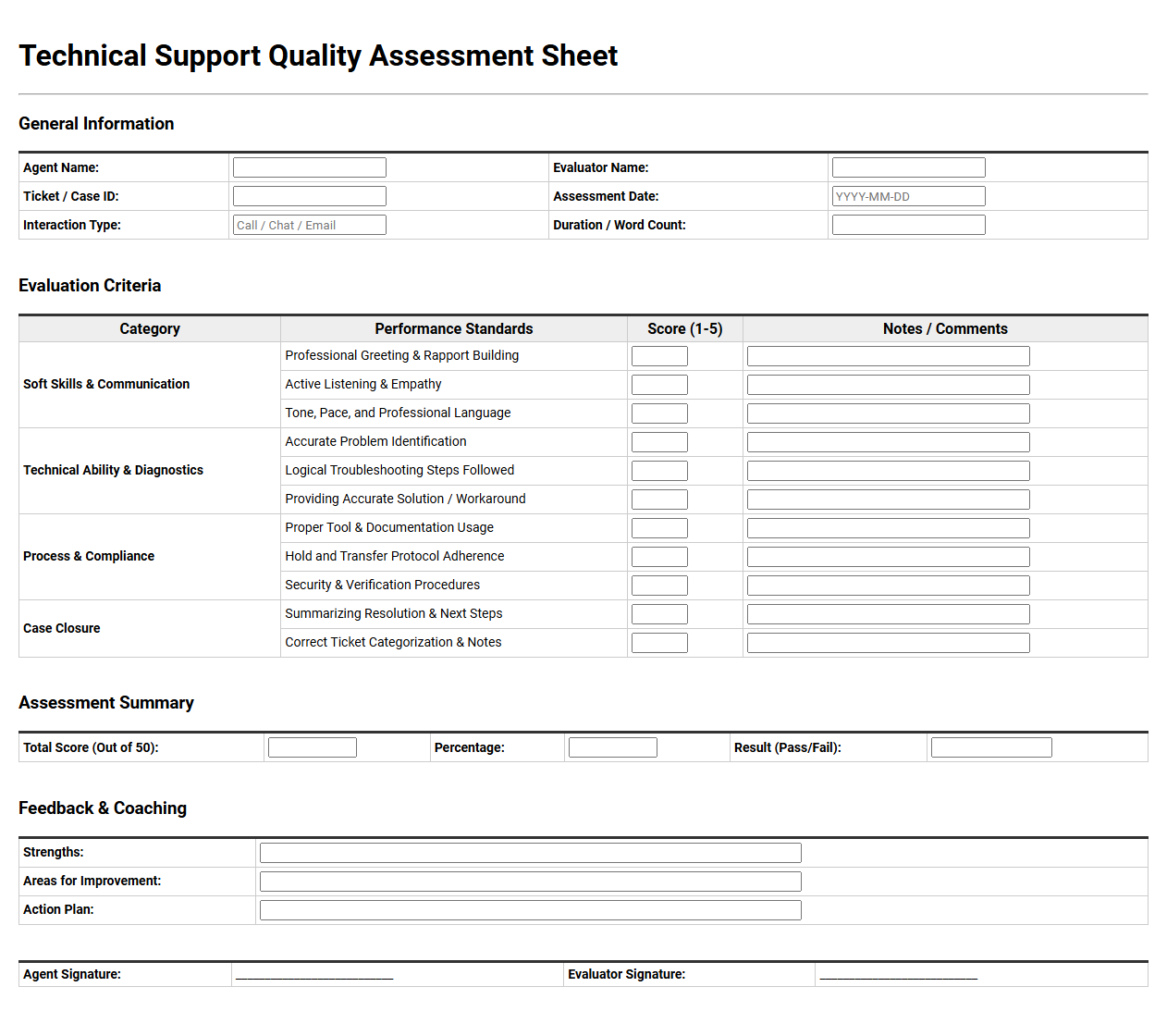The height and width of the screenshot is (1036, 1167).
Task: Click the Evaluator Signature line
Action: 899,975
